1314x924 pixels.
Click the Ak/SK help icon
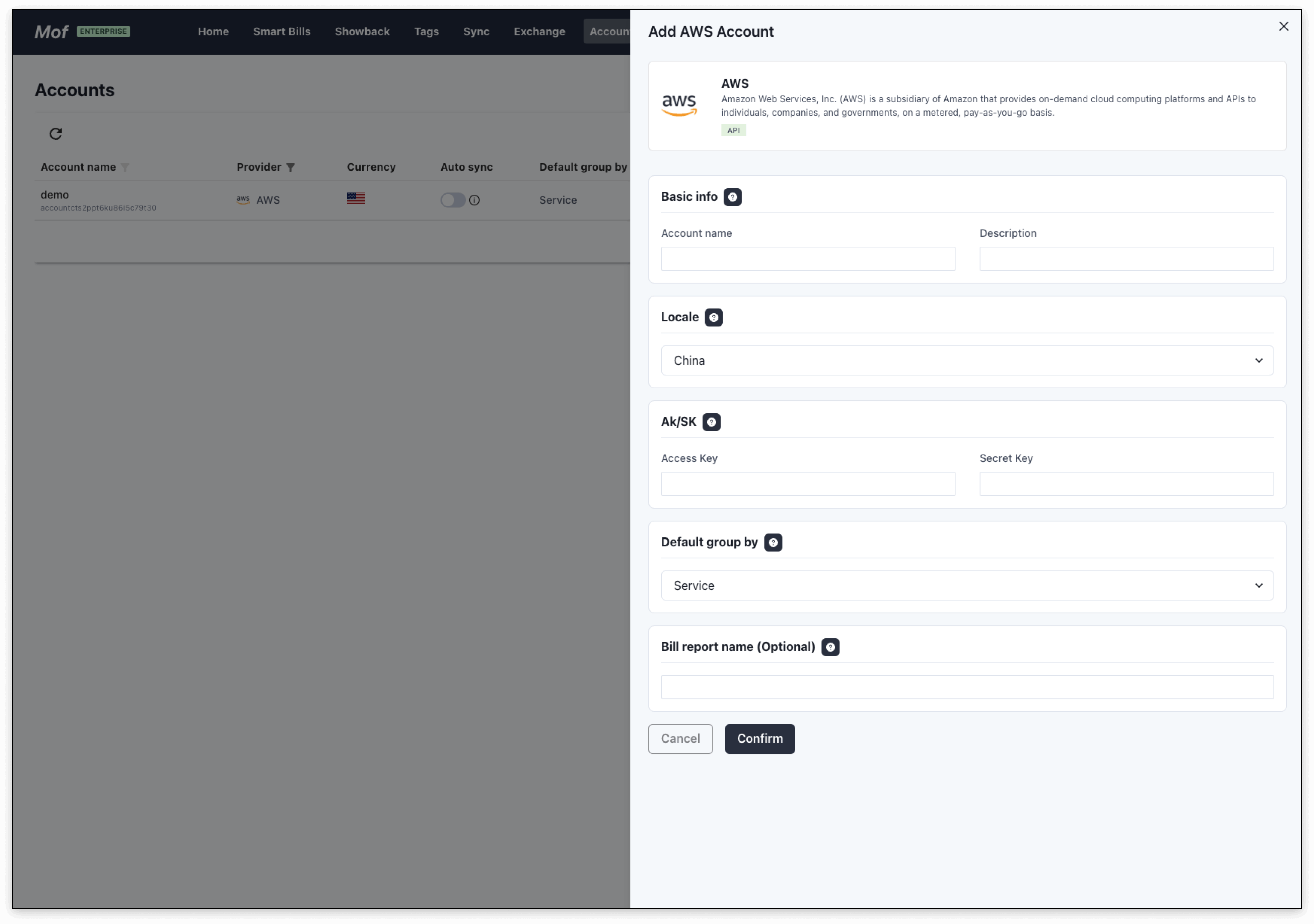tap(711, 422)
